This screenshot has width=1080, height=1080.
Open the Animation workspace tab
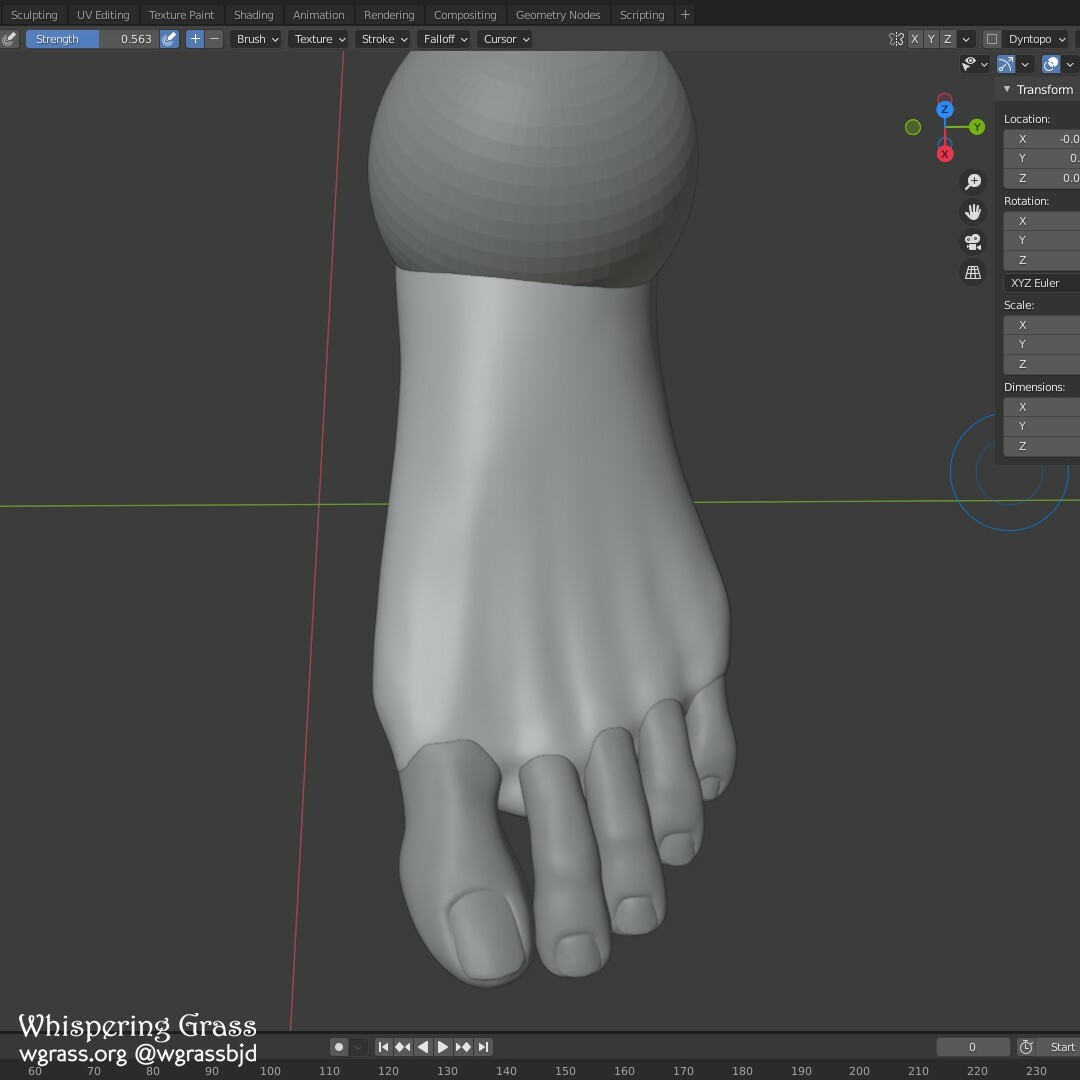pos(318,14)
